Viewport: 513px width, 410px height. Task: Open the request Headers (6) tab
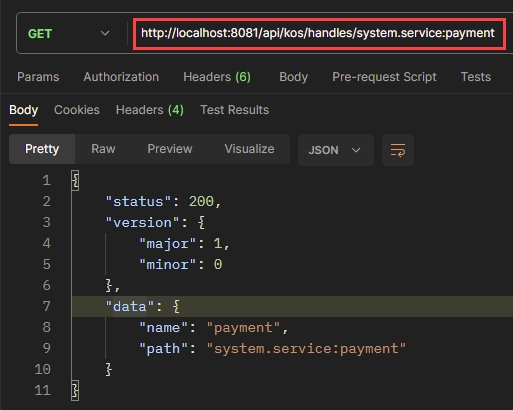pyautogui.click(x=217, y=77)
